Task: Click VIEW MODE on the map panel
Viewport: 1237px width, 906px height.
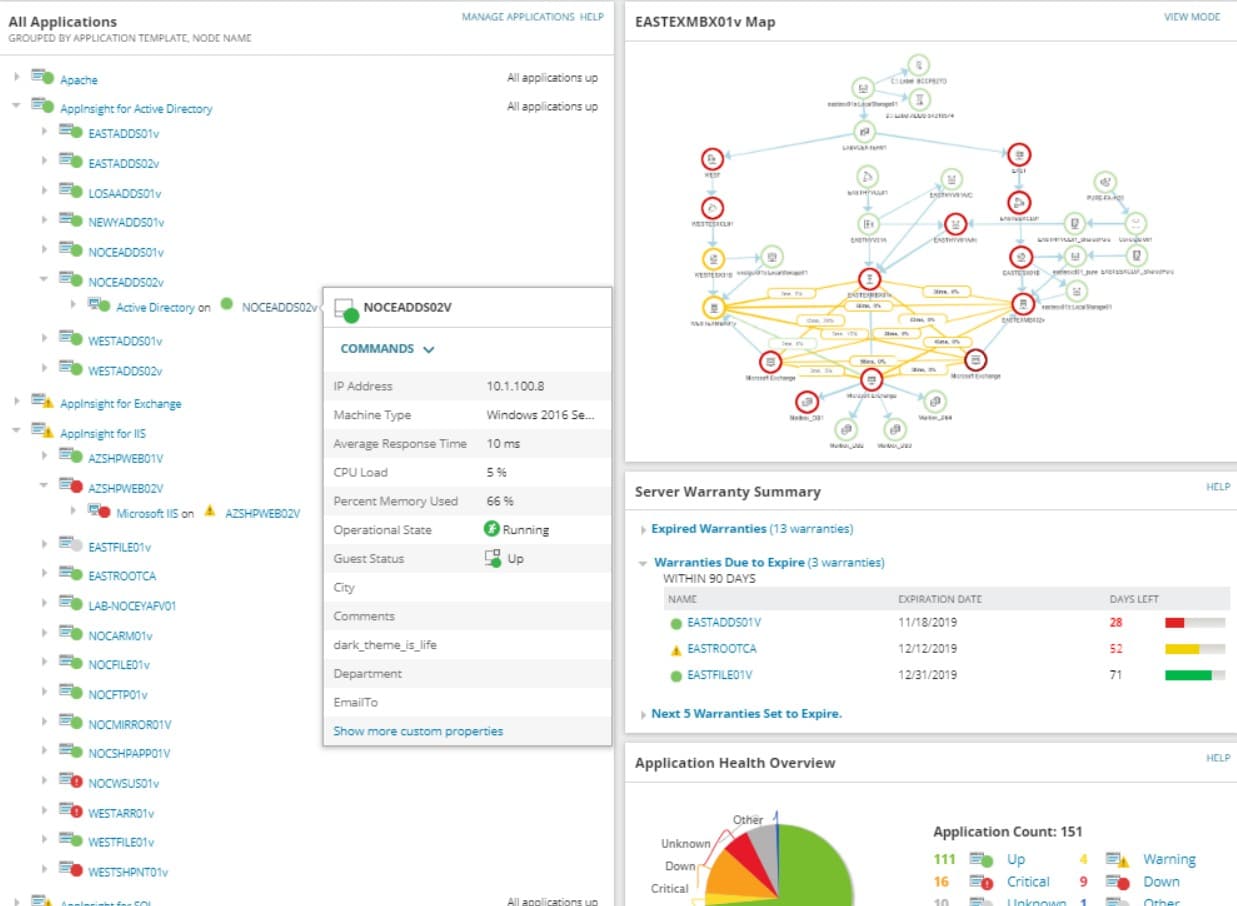Action: (x=1192, y=17)
